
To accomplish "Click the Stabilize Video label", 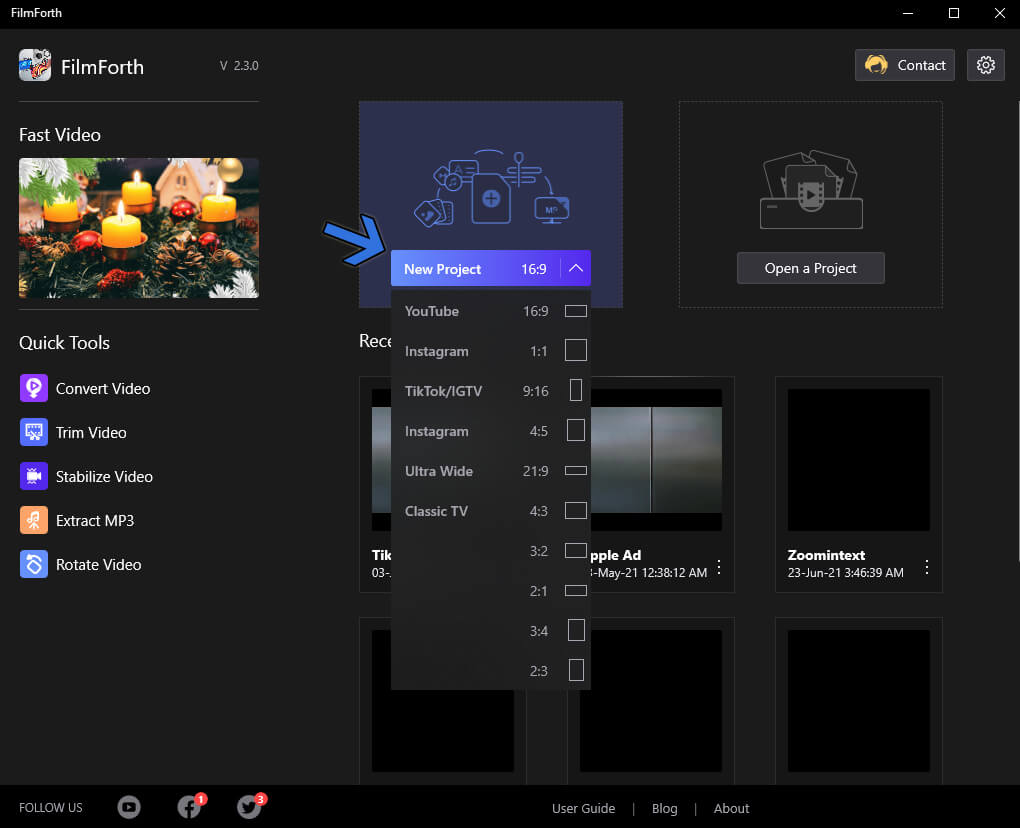I will click(x=104, y=477).
